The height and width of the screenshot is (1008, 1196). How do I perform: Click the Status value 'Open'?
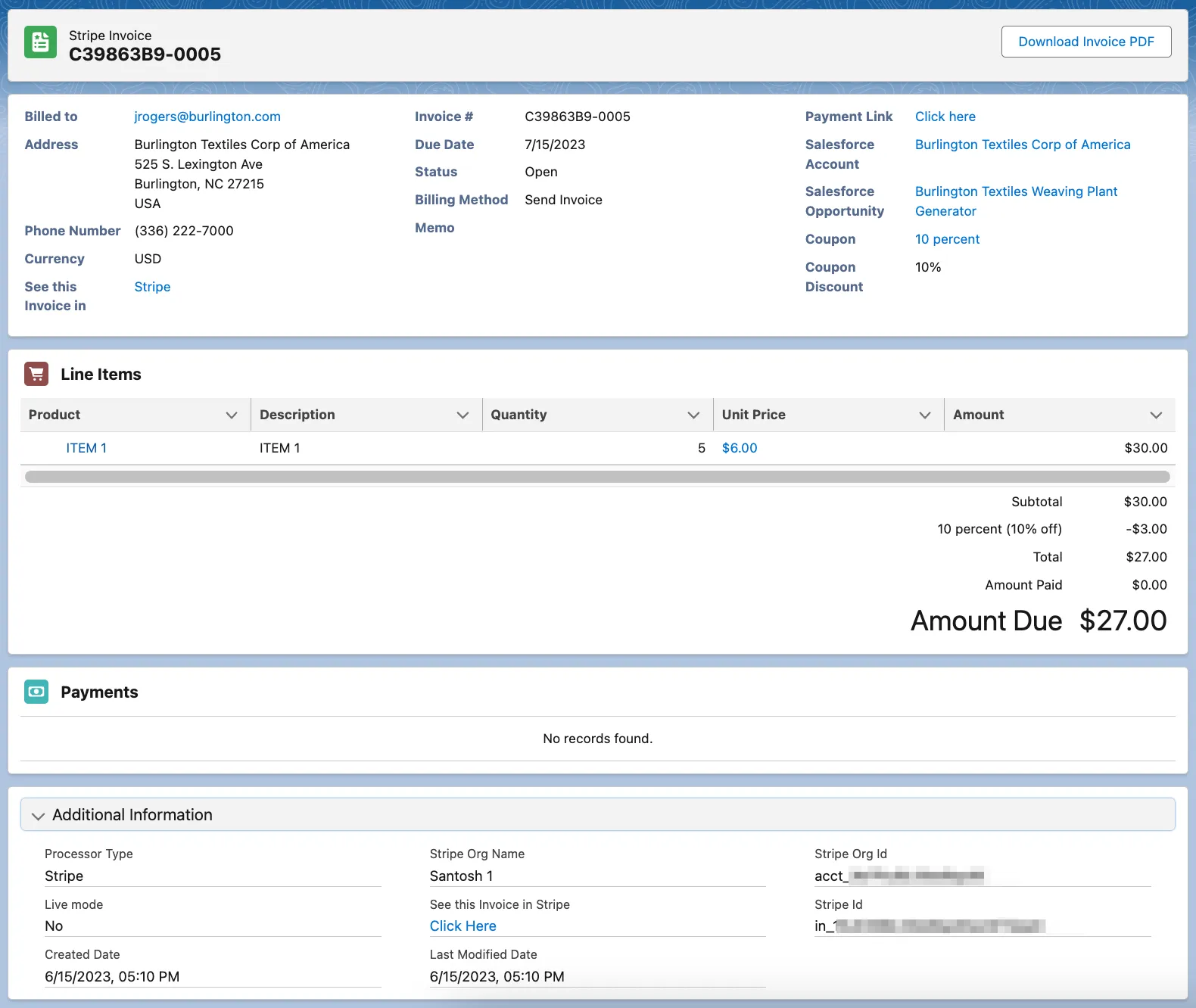(541, 172)
